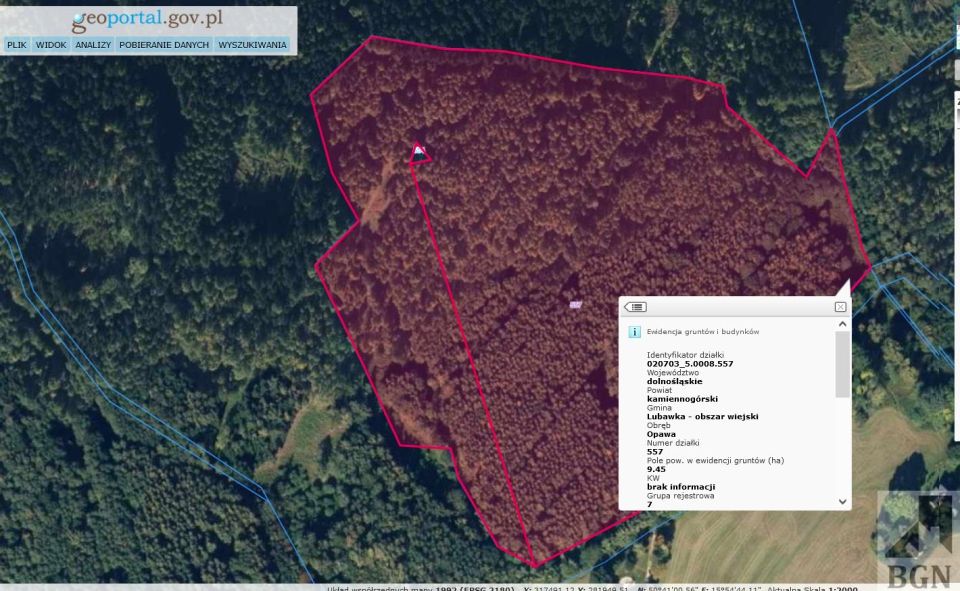Viewport: 960px width, 591px height.
Task: Open the WIDOK menu
Action: coord(51,45)
